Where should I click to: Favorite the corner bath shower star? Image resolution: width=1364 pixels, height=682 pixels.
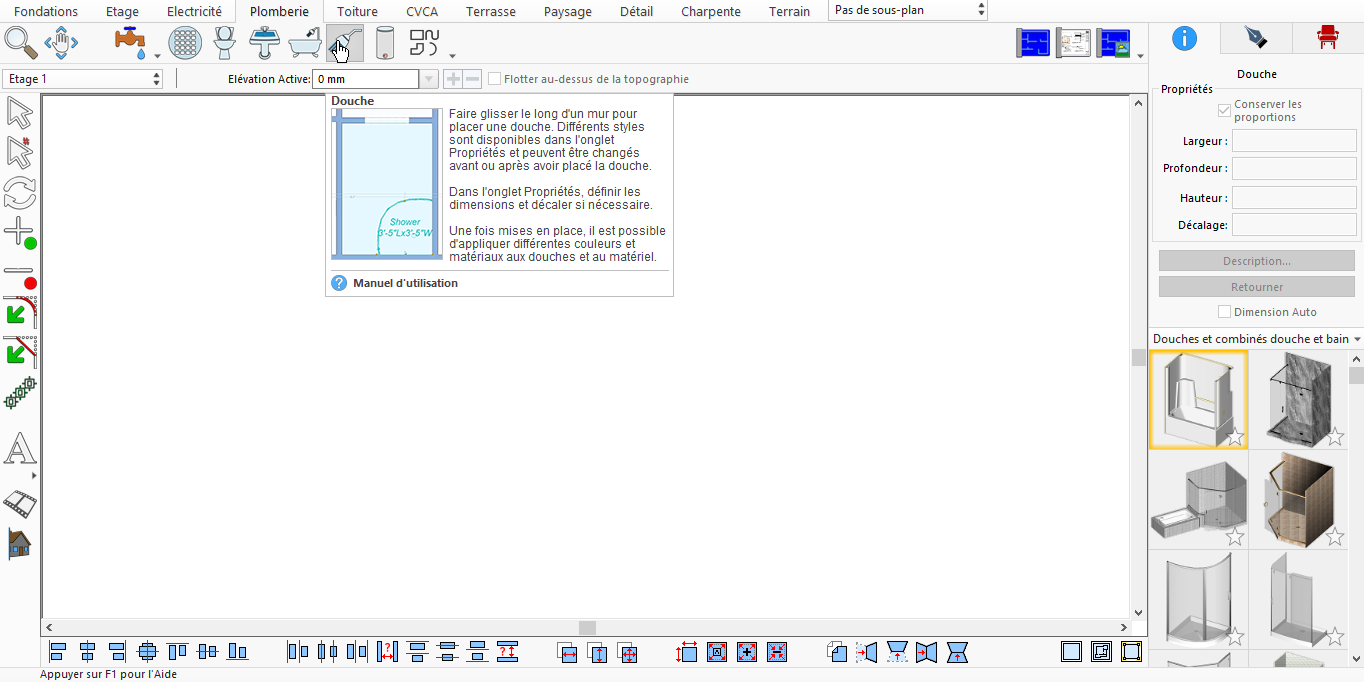click(1235, 537)
